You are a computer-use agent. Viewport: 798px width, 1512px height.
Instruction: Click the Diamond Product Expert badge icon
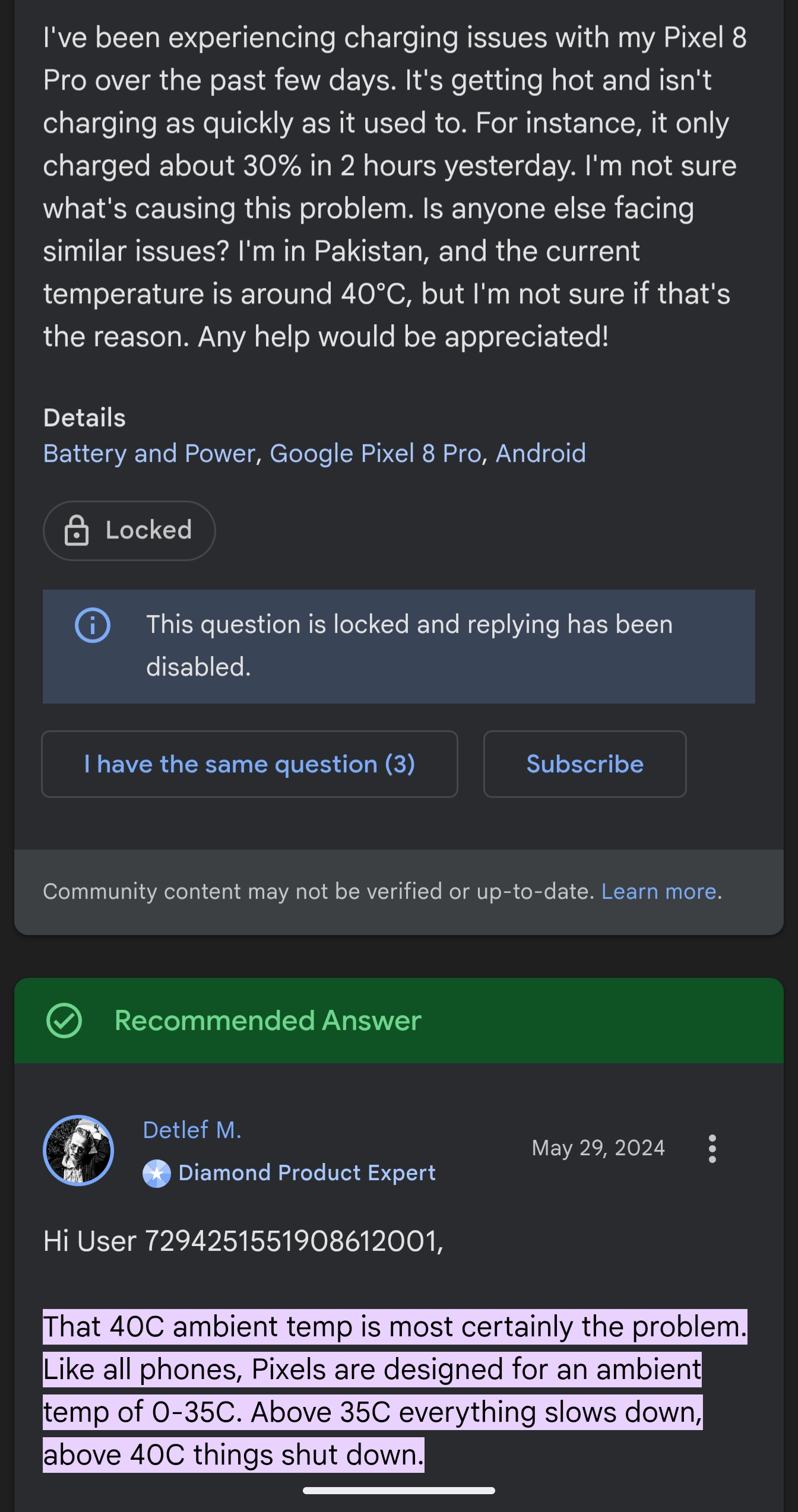point(157,1174)
